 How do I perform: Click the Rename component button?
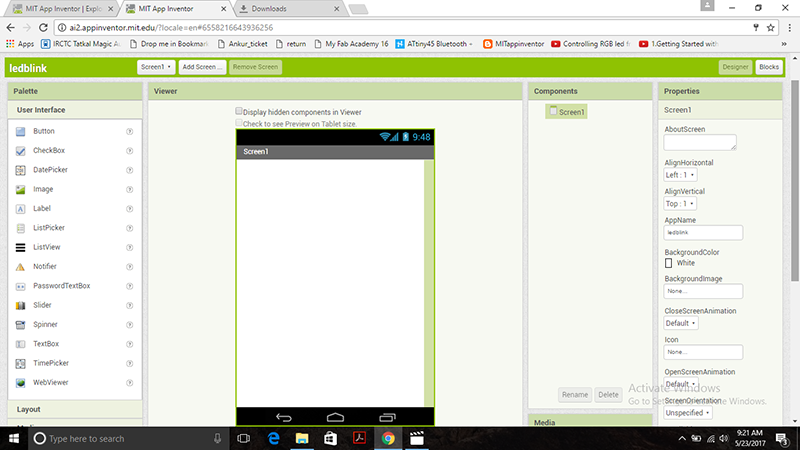[575, 394]
